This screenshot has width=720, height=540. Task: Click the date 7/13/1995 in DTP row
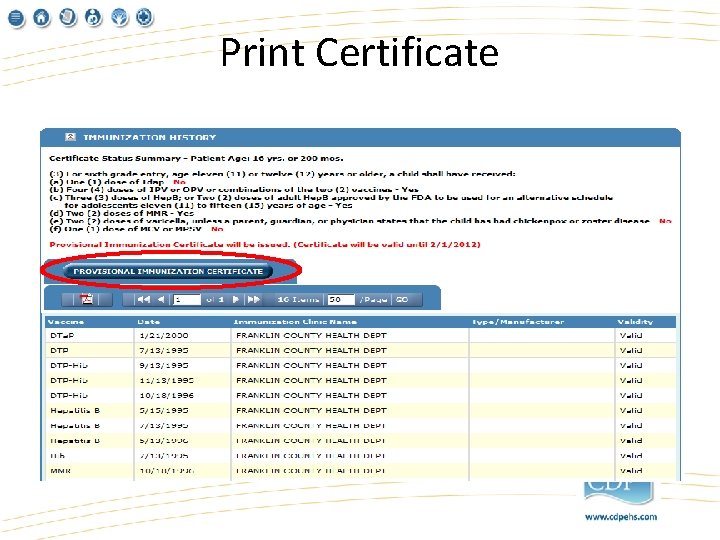click(x=164, y=350)
